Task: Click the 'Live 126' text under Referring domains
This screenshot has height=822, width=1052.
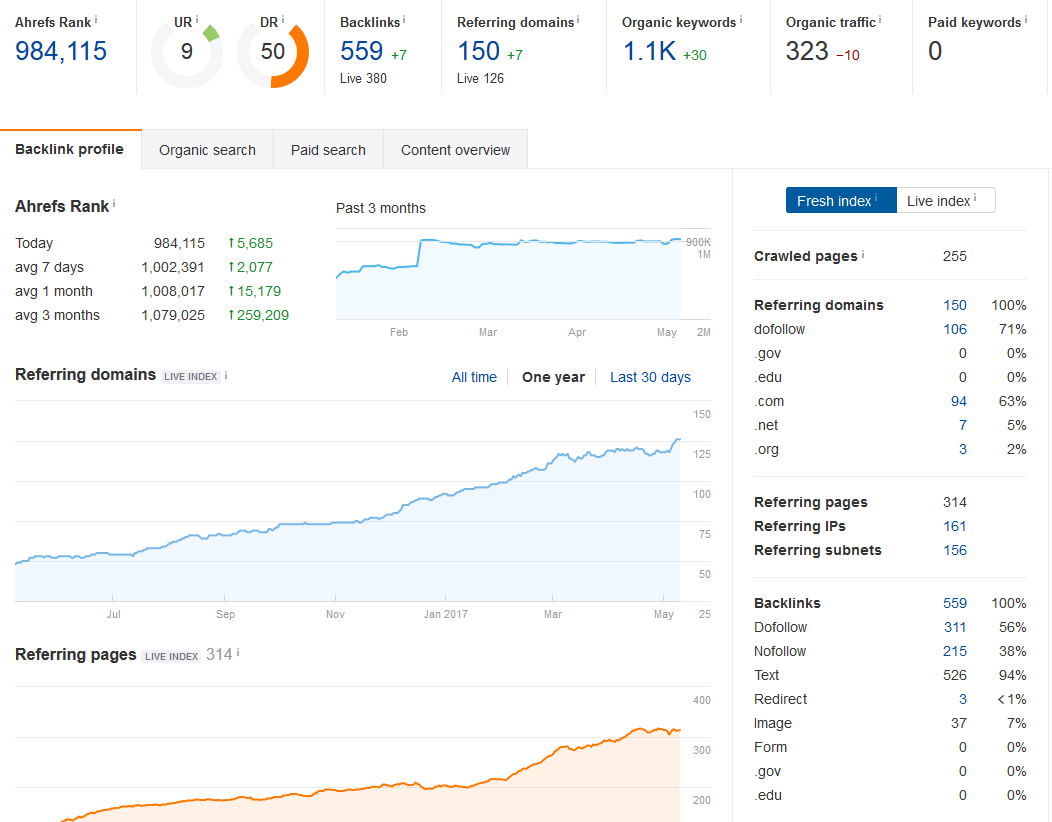Action: (x=480, y=79)
